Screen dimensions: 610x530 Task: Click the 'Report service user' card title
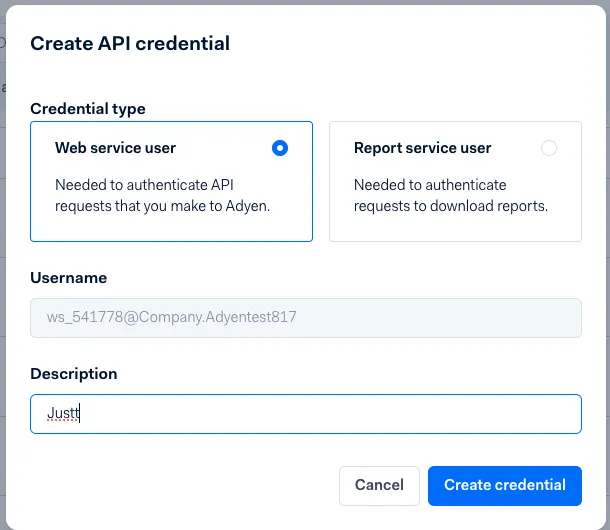coord(422,148)
